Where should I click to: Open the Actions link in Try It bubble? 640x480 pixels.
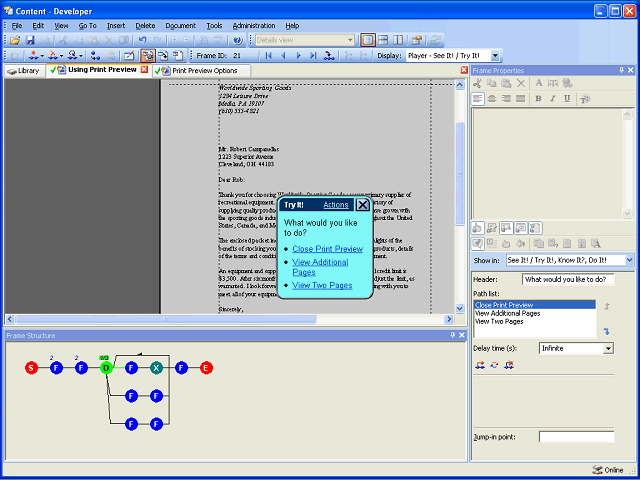tap(336, 205)
